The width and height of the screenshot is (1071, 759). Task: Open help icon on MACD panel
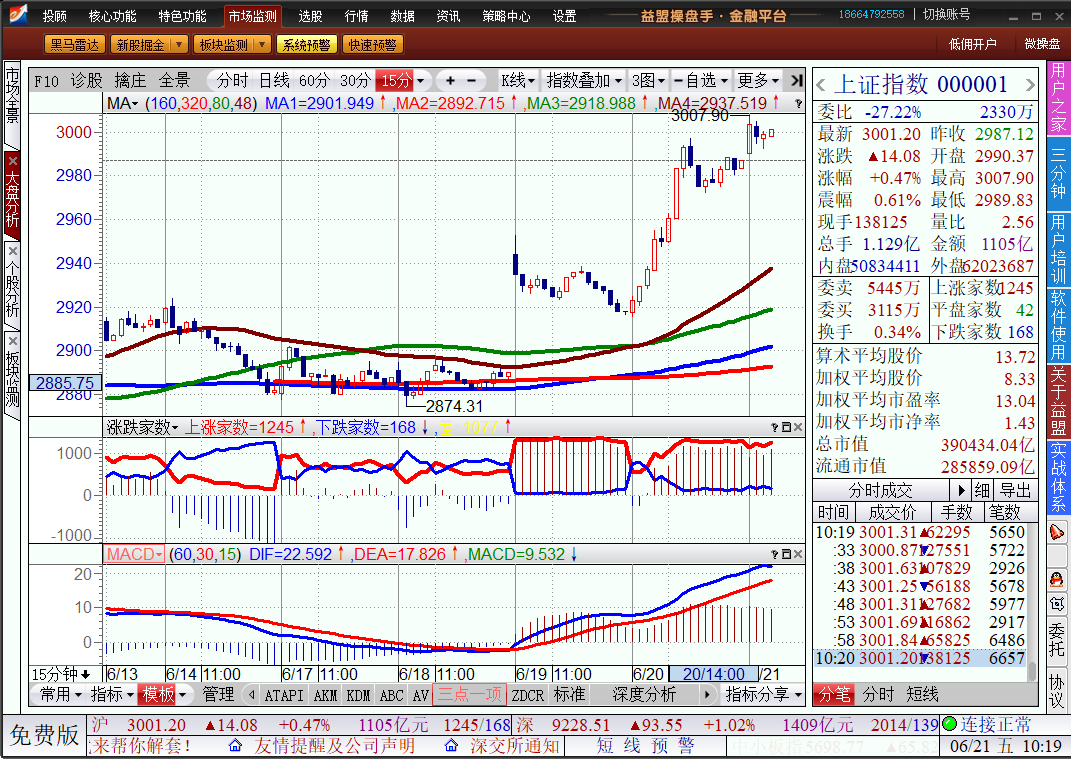tap(775, 554)
